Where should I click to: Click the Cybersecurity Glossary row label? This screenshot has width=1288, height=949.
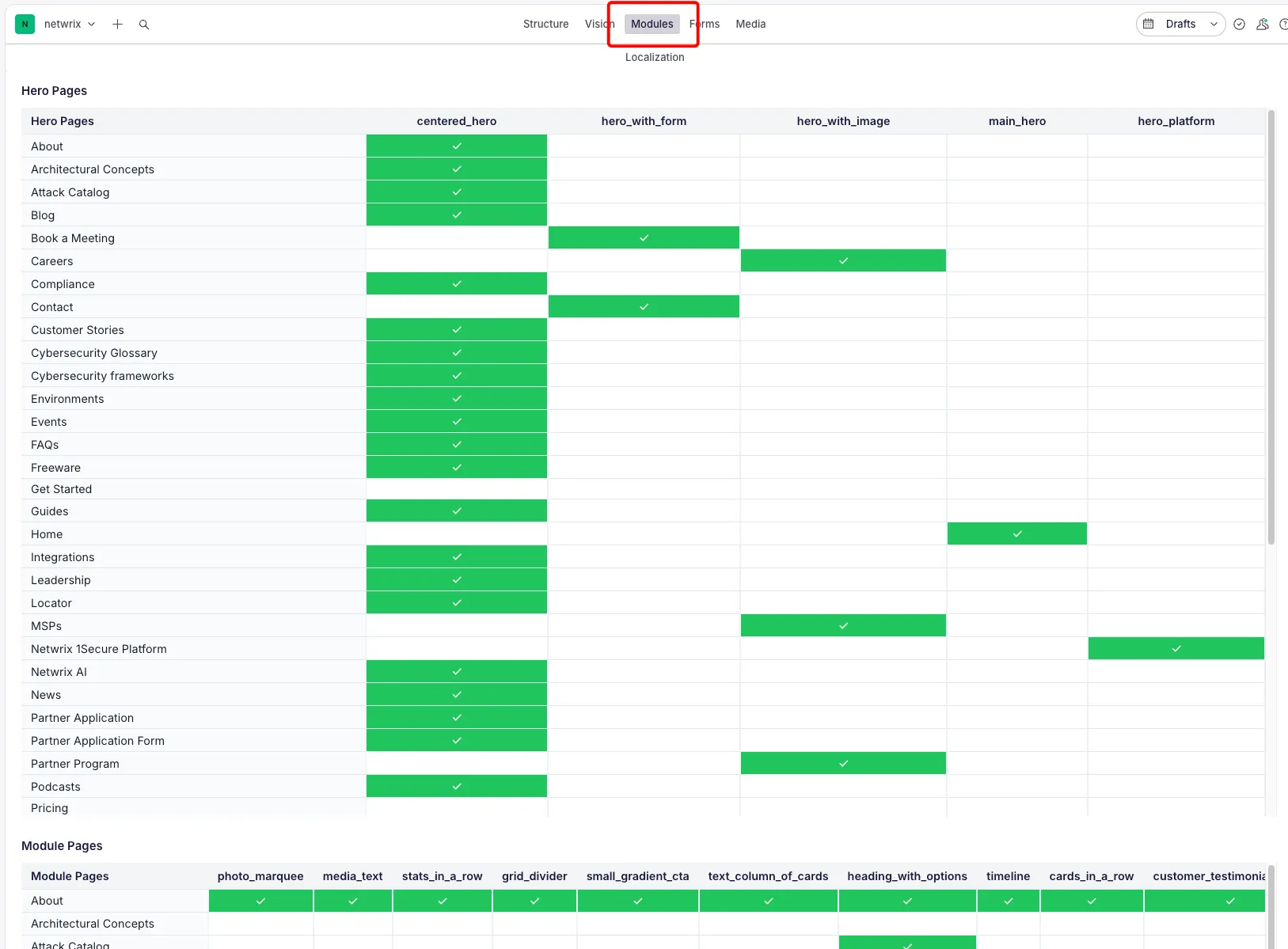[94, 352]
